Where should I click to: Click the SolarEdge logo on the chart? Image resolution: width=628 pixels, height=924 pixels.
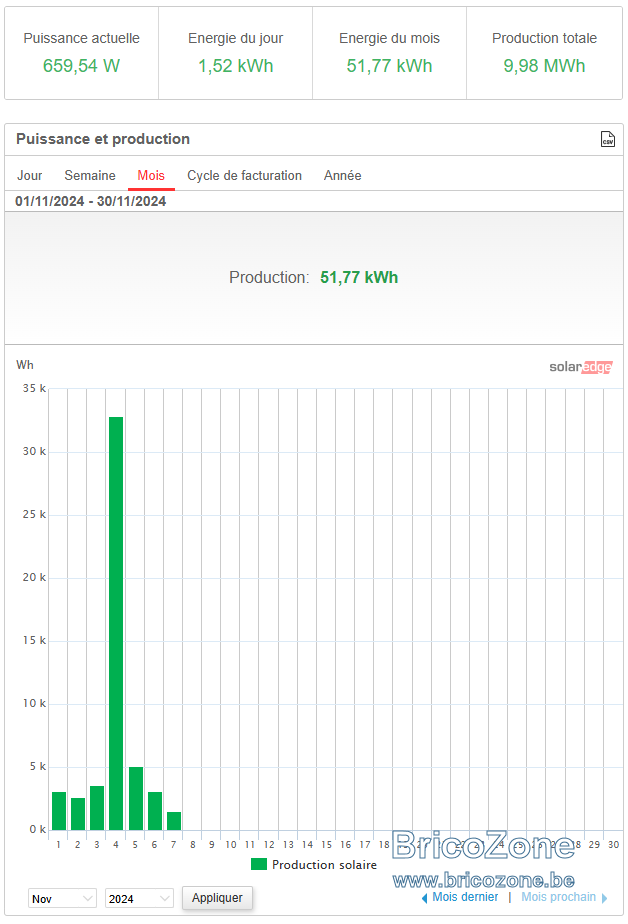pos(580,367)
